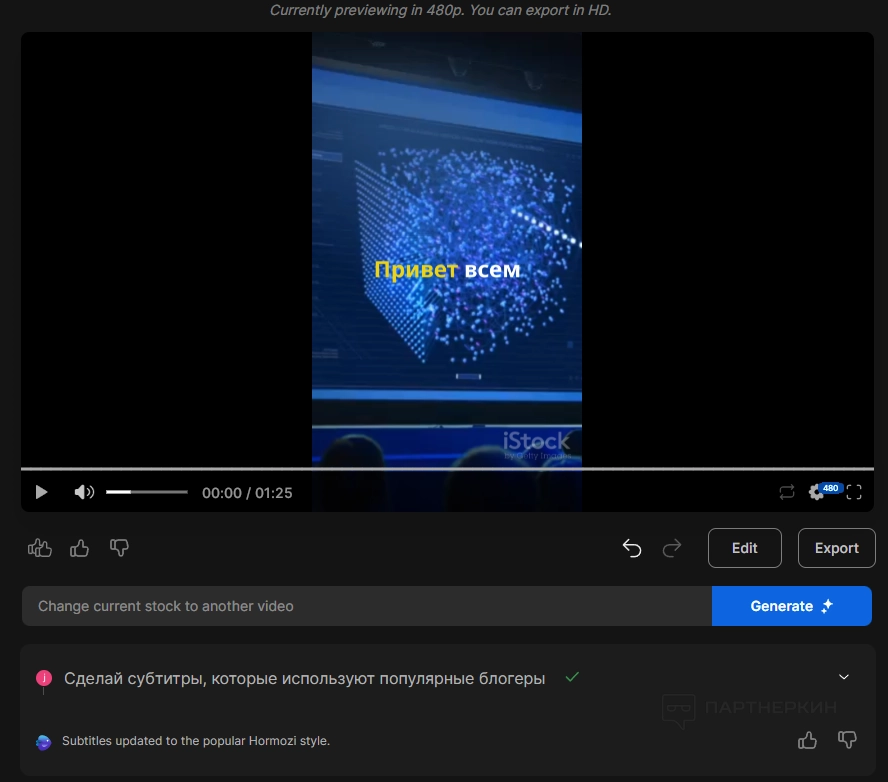
Task: Click the 'Привет всем' subtitle in video
Action: coord(447,270)
